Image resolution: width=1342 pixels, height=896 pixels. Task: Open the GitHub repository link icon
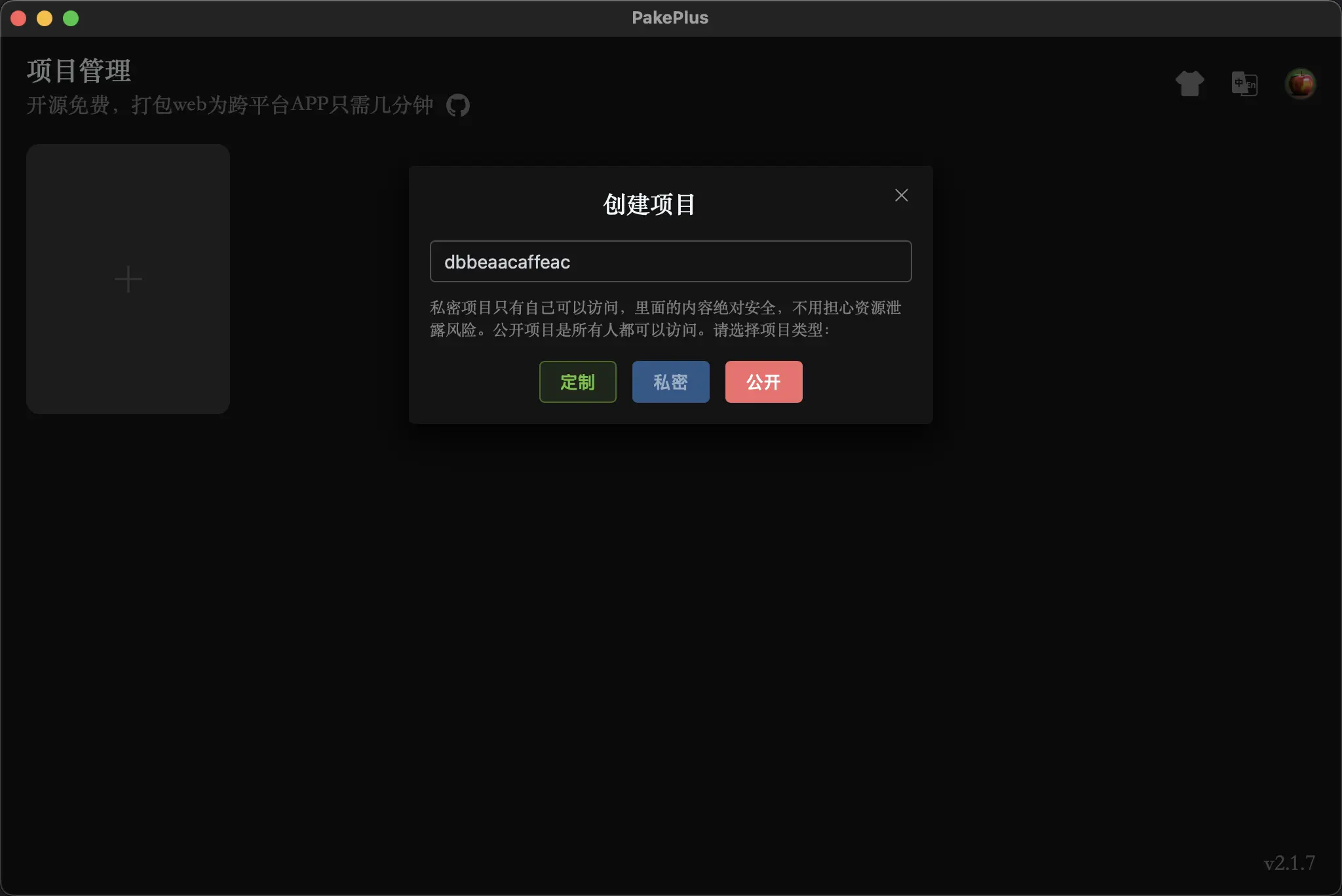457,105
